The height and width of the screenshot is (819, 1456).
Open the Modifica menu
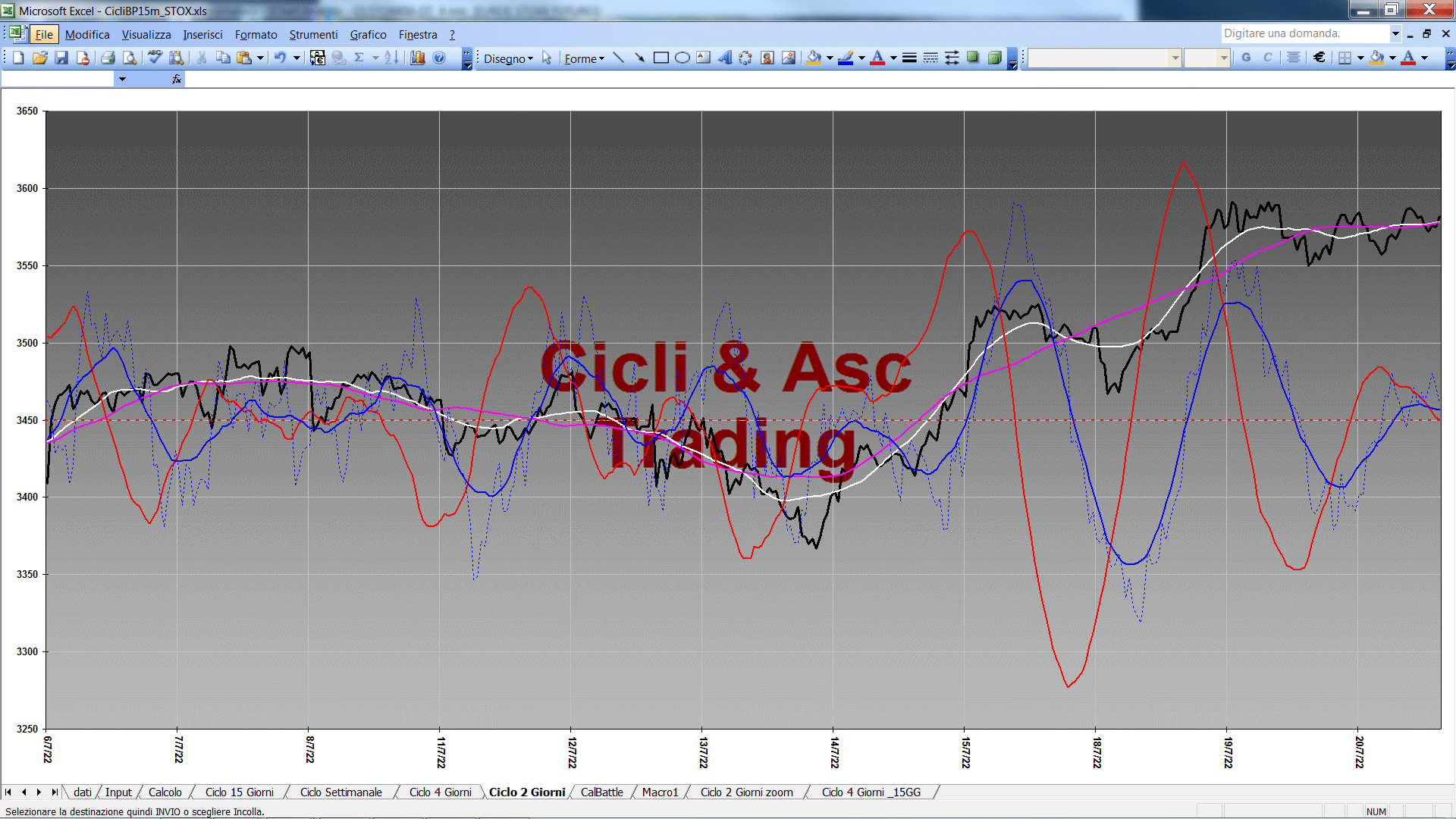[x=87, y=34]
